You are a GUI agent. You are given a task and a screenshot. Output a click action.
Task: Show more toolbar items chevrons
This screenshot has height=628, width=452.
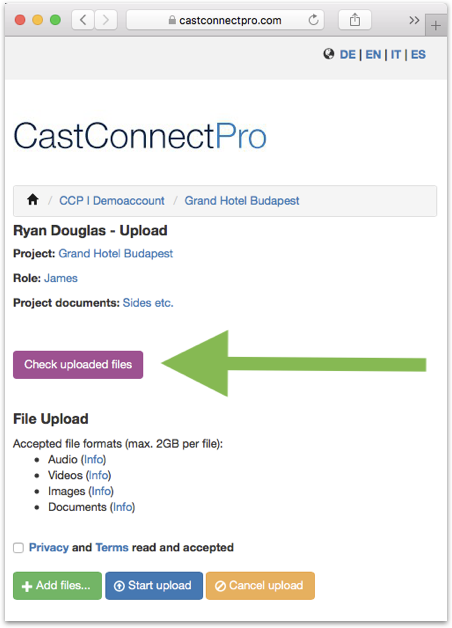click(x=414, y=20)
